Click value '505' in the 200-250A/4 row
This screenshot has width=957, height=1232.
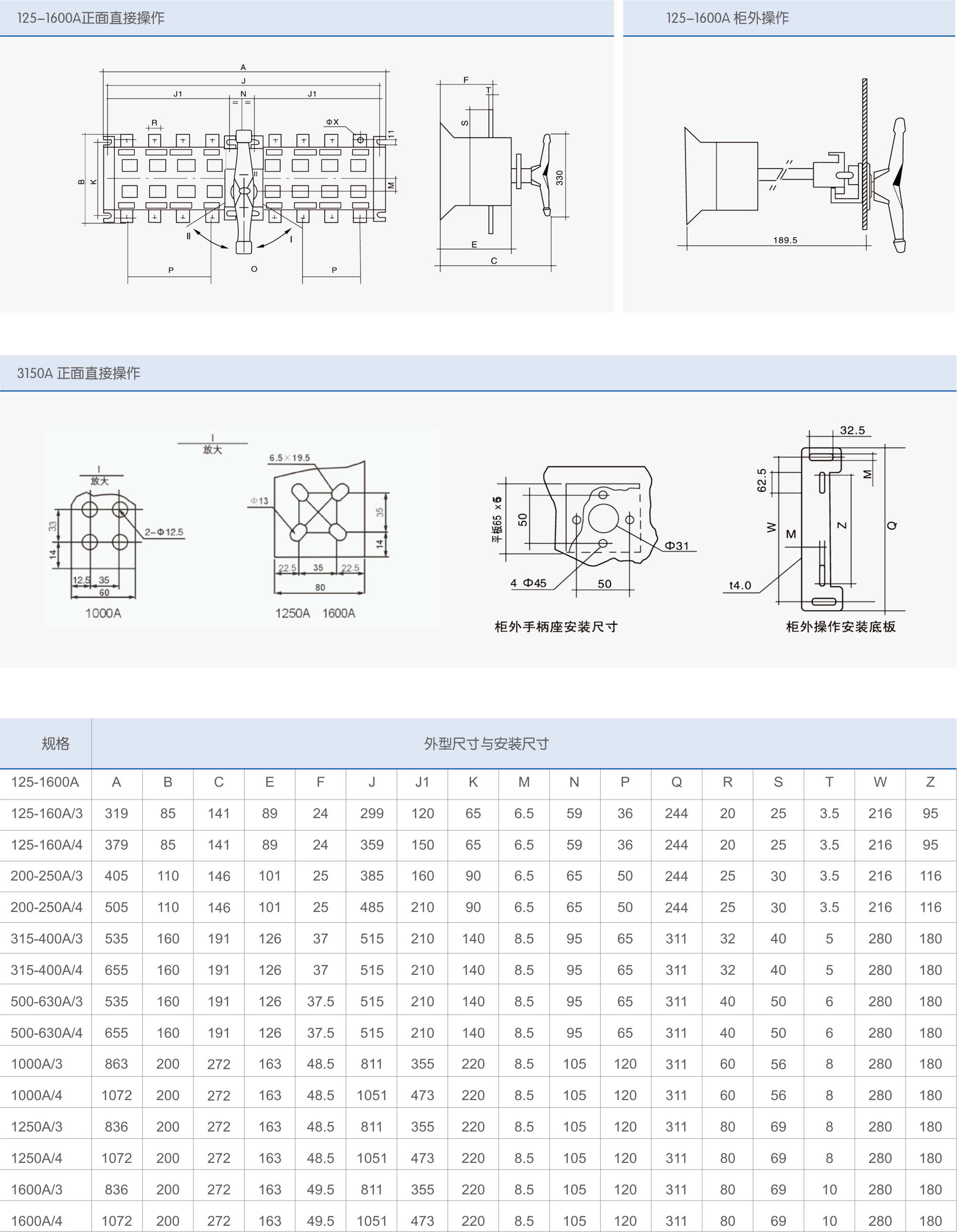pyautogui.click(x=116, y=907)
